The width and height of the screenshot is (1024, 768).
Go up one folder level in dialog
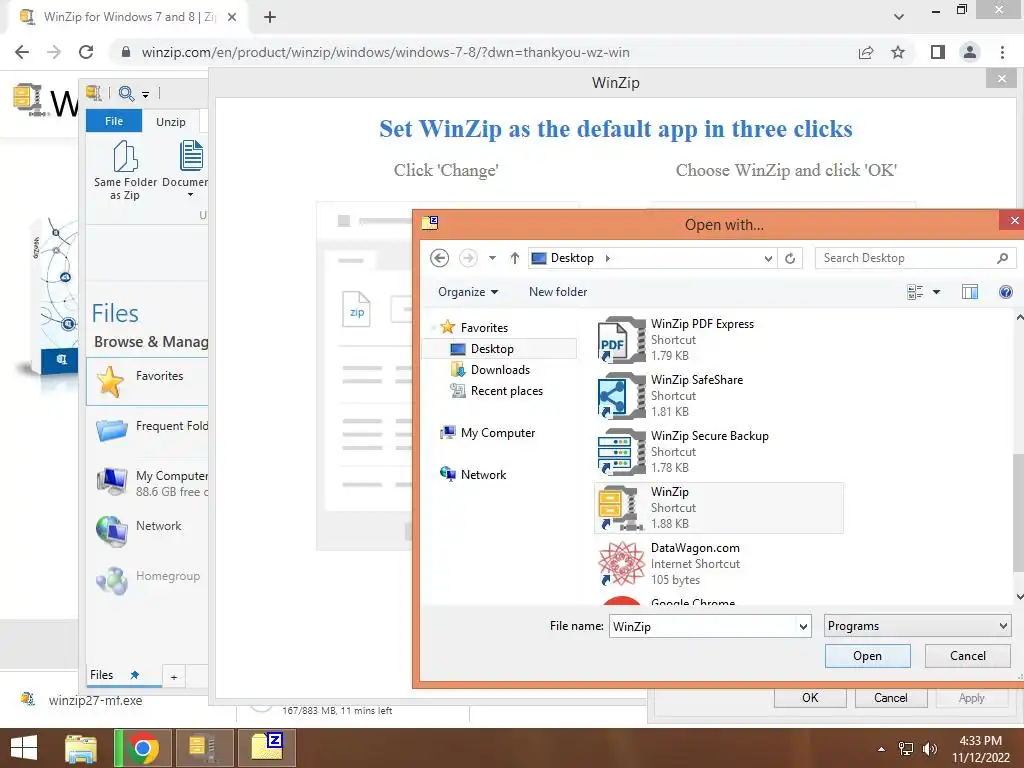tap(515, 258)
